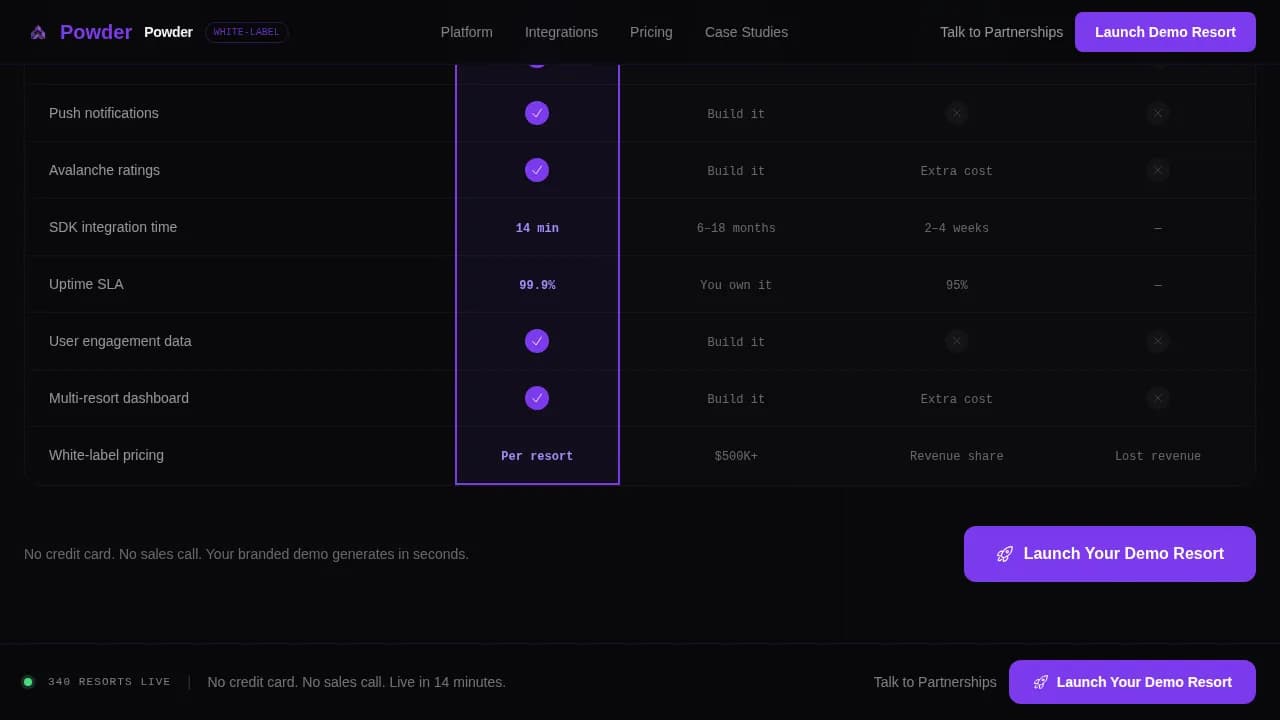The width and height of the screenshot is (1280, 720).
Task: Toggle the X mark in the last Avalanche ratings column
Action: coord(1157,170)
